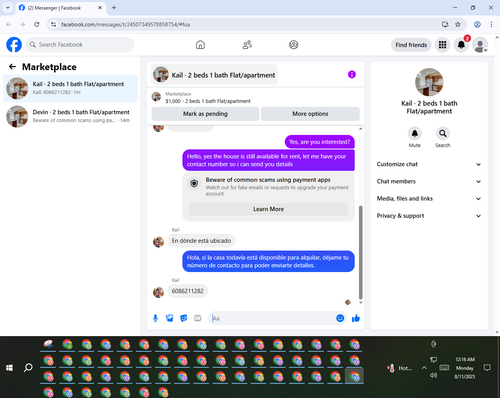This screenshot has height=398, width=500.
Task: Open the Facebook menu grid icon
Action: [x=442, y=45]
